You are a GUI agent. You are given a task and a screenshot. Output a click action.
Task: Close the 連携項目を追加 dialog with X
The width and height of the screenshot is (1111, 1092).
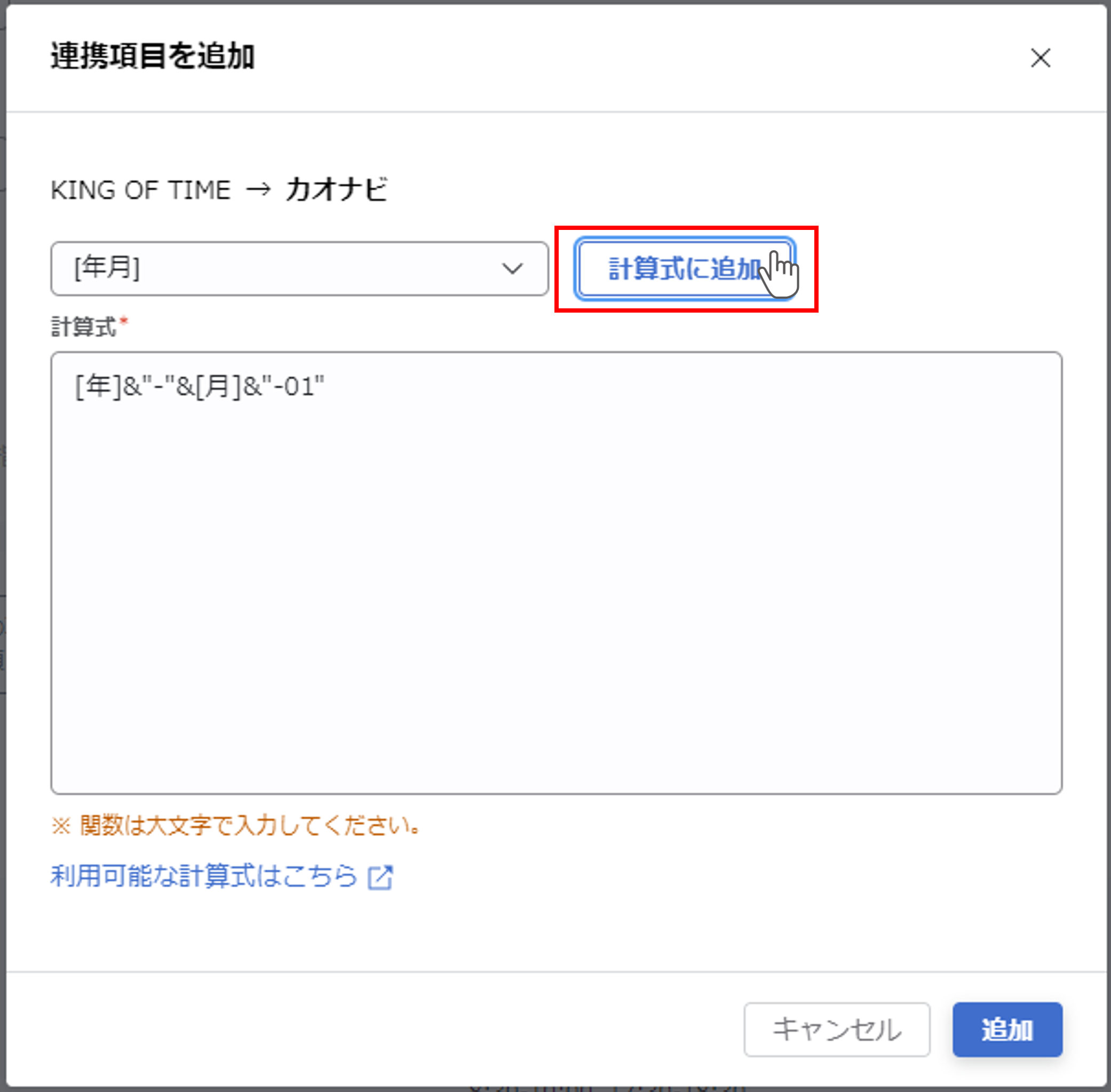(x=1040, y=58)
